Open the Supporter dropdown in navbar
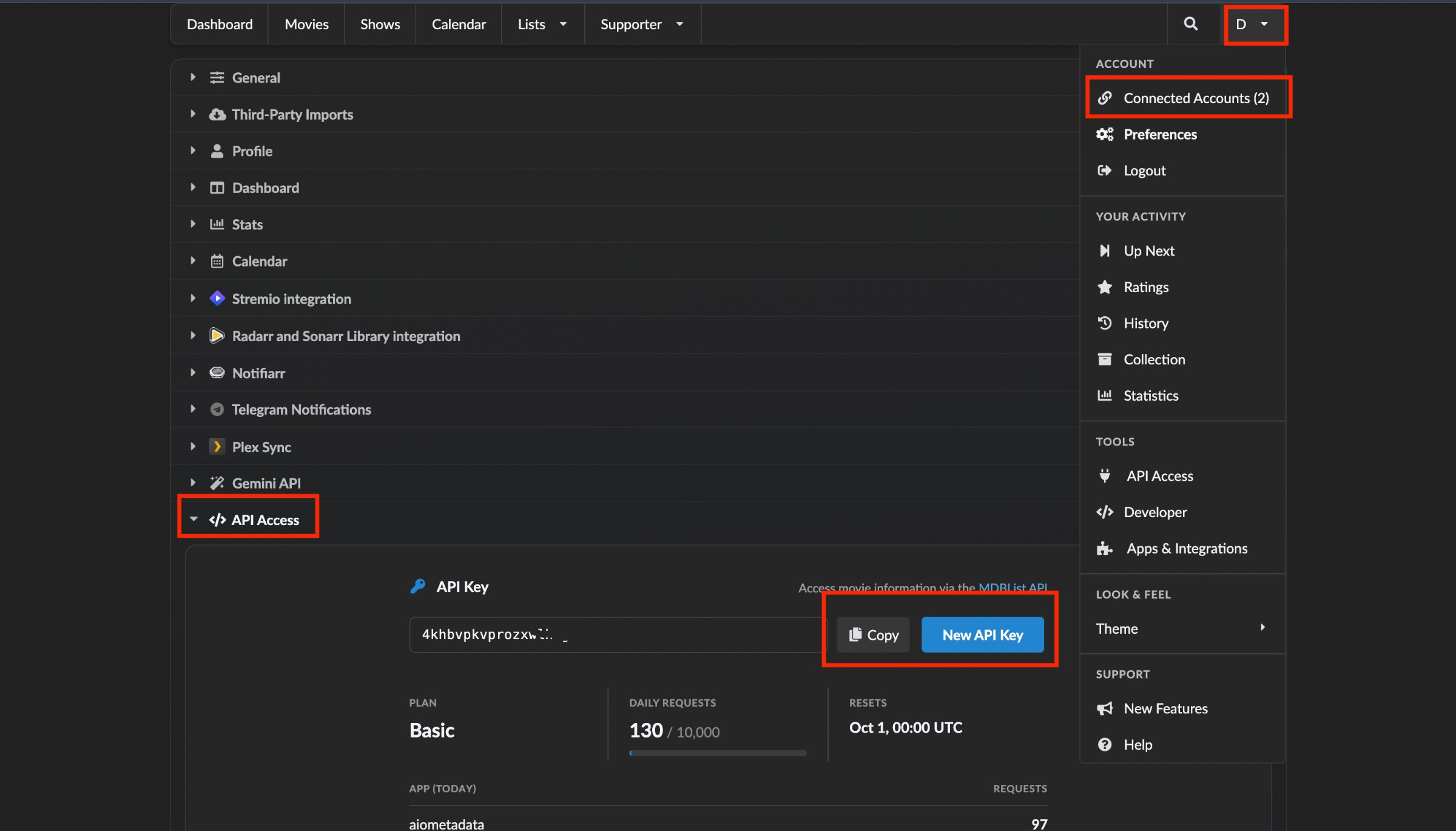The image size is (1456, 831). coord(642,24)
